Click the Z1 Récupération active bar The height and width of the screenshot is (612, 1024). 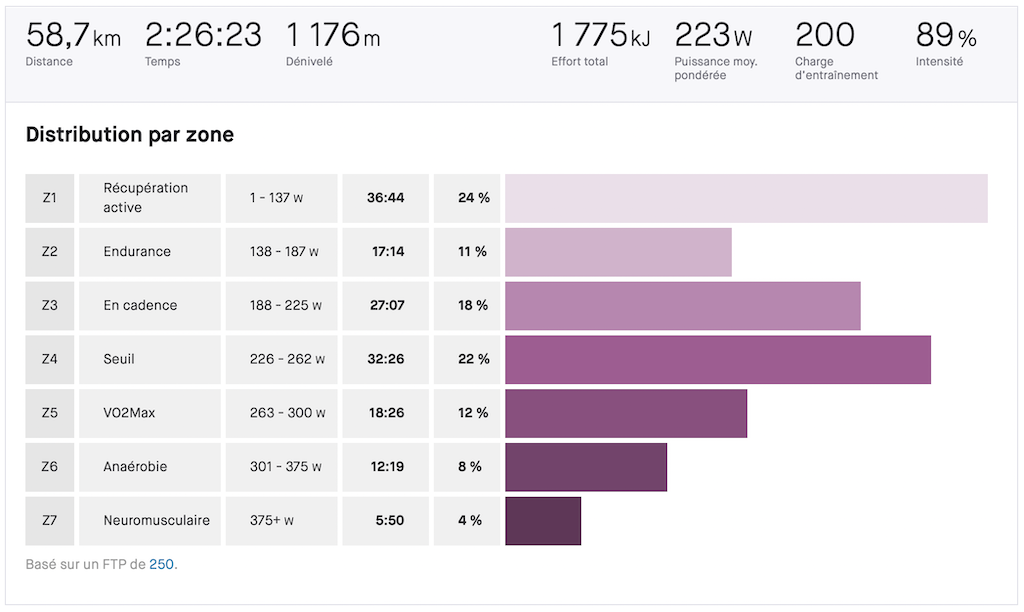[746, 198]
